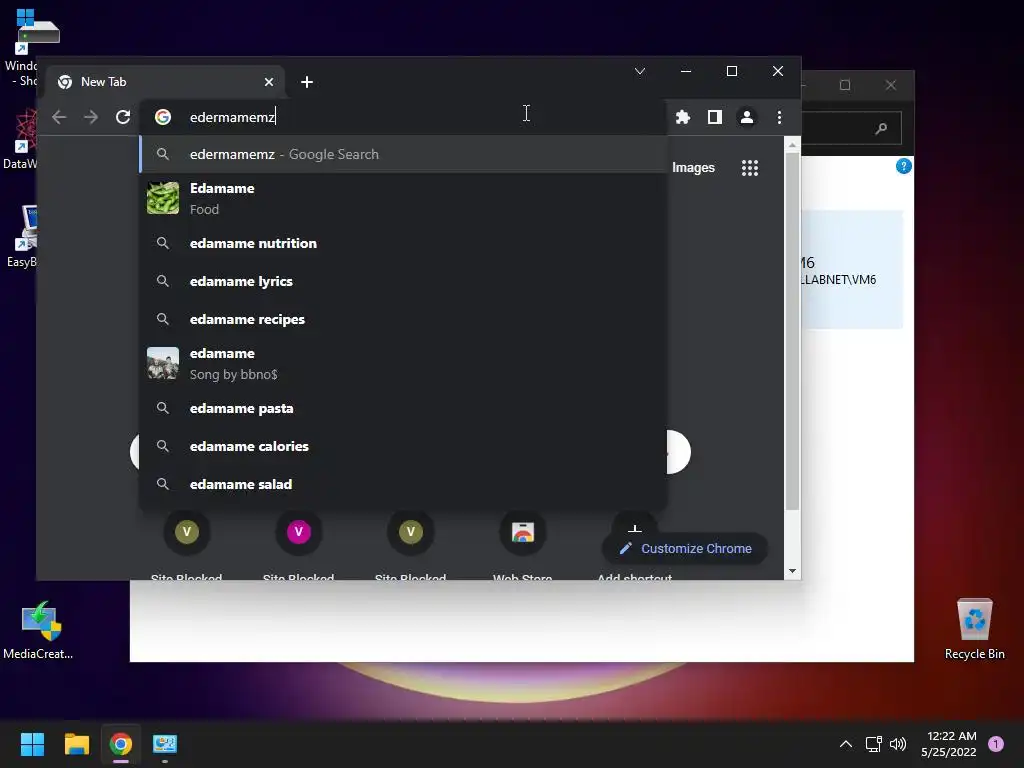Choose edamame calories suggestion
This screenshot has height=768, width=1024.
click(404, 446)
